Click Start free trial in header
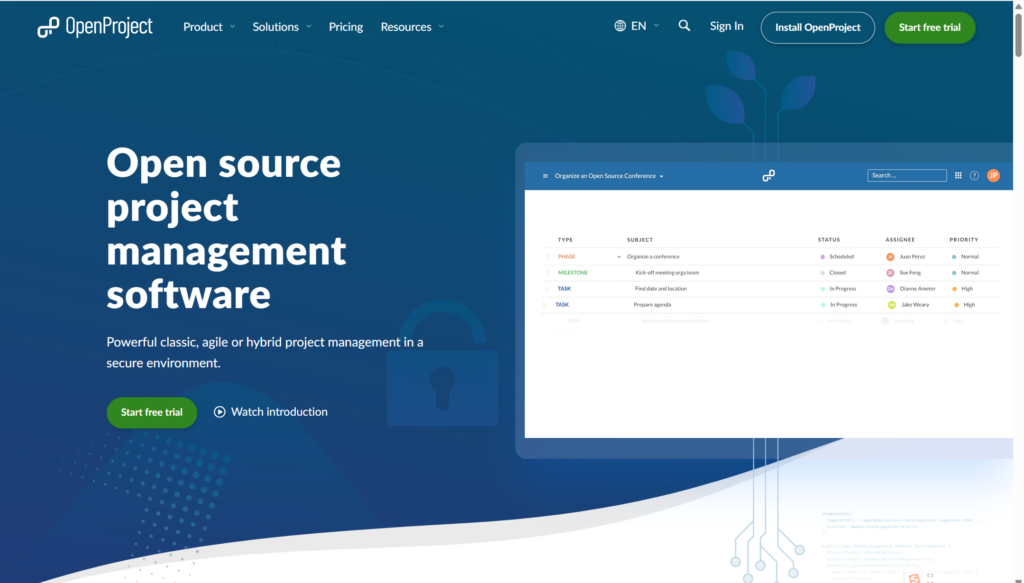The height and width of the screenshot is (583, 1024). click(x=929, y=27)
